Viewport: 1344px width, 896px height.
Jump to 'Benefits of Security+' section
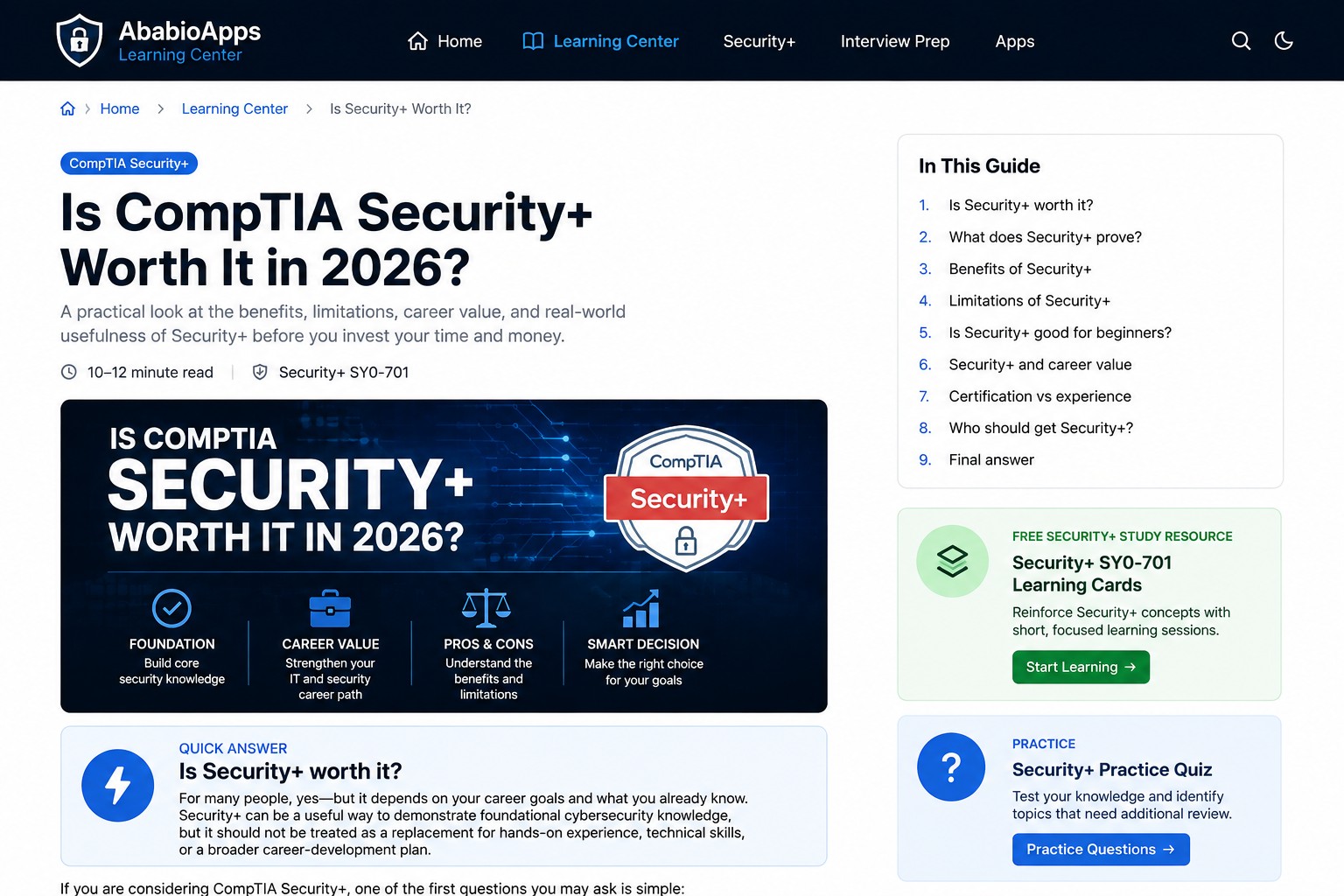coord(1020,269)
